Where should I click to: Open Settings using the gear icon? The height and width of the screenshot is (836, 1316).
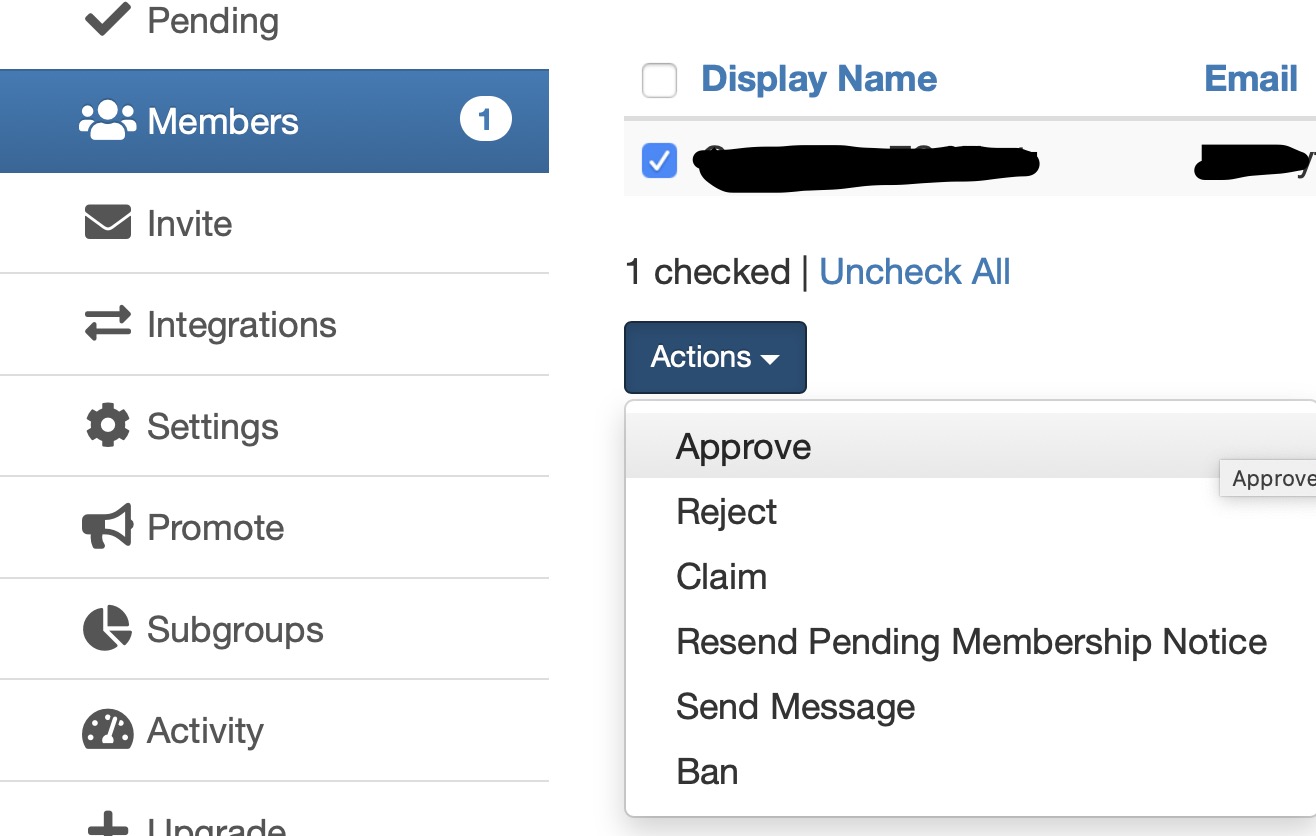(105, 426)
